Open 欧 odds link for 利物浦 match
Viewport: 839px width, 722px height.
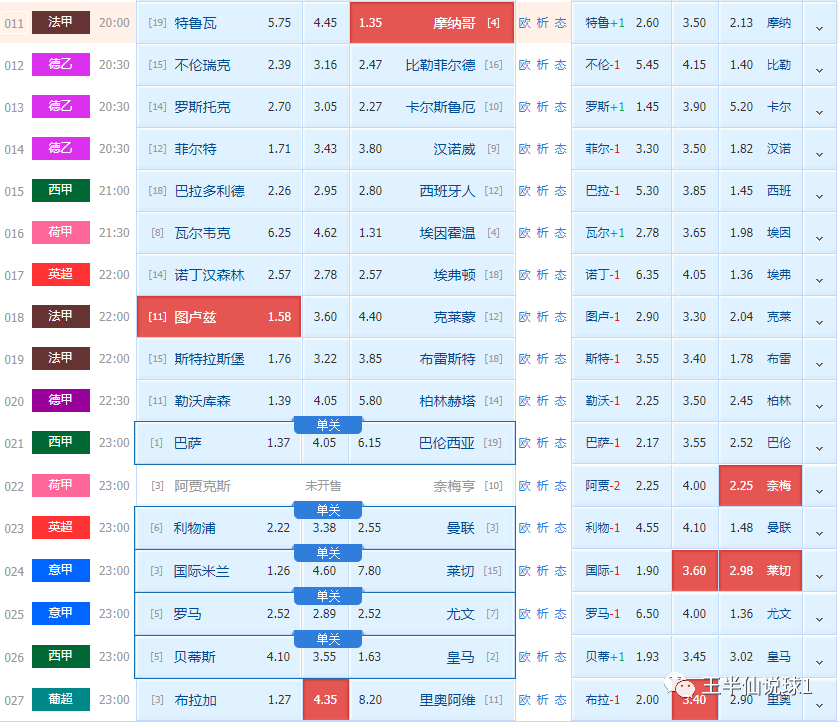[524, 528]
